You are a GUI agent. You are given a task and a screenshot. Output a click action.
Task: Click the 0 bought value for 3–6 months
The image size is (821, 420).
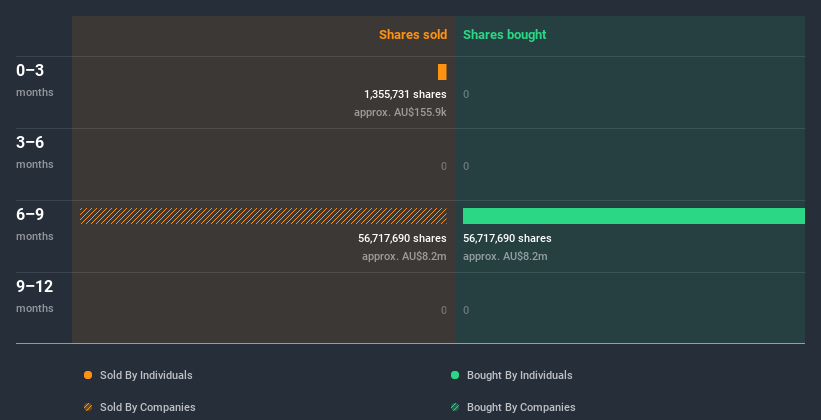coord(466,167)
